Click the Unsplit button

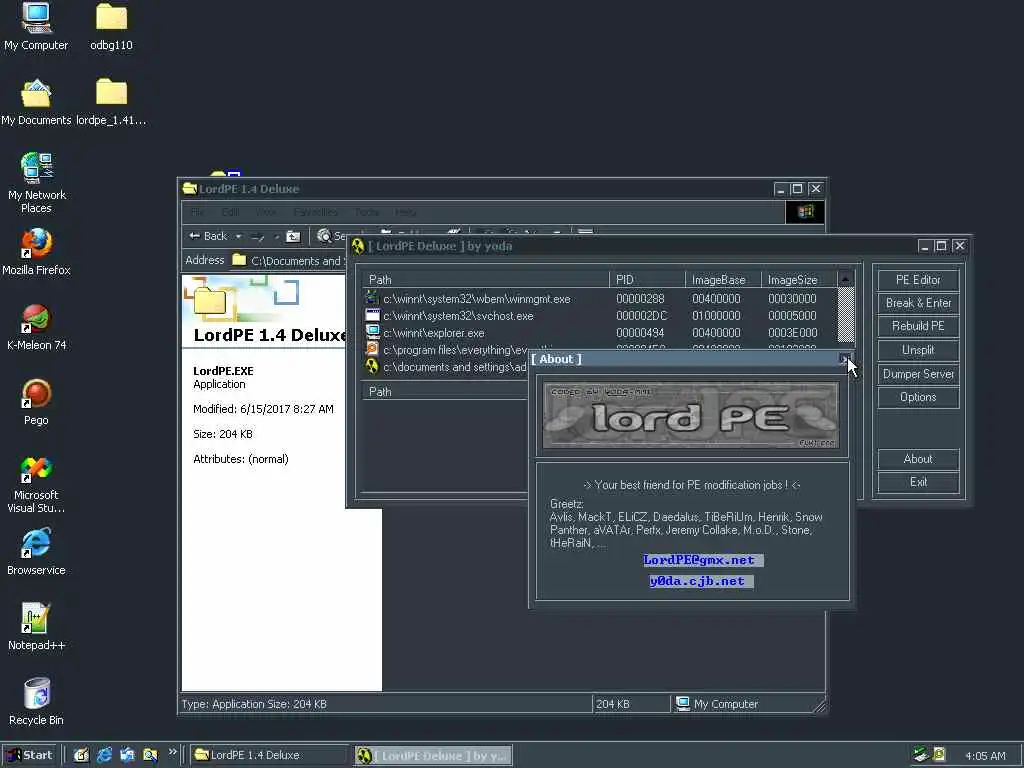point(918,350)
